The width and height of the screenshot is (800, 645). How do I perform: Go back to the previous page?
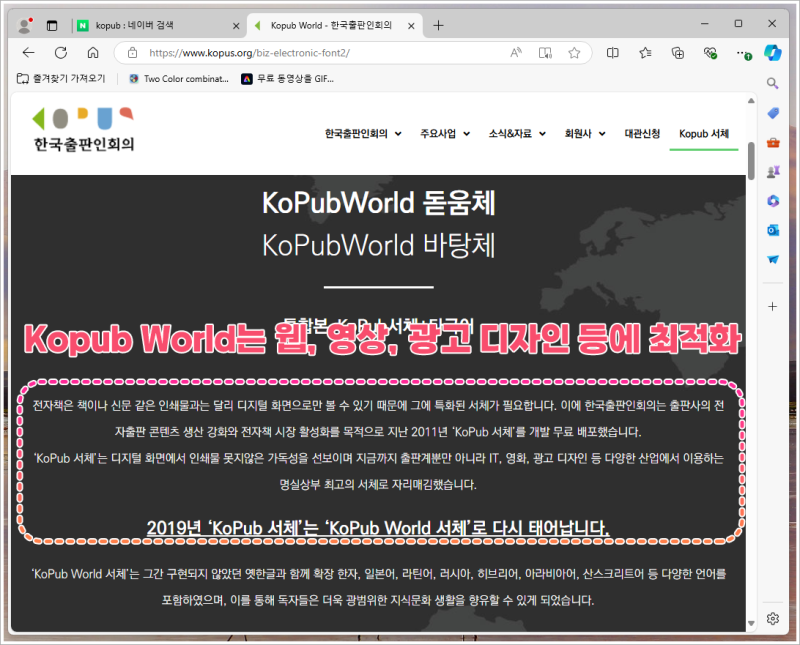point(29,53)
